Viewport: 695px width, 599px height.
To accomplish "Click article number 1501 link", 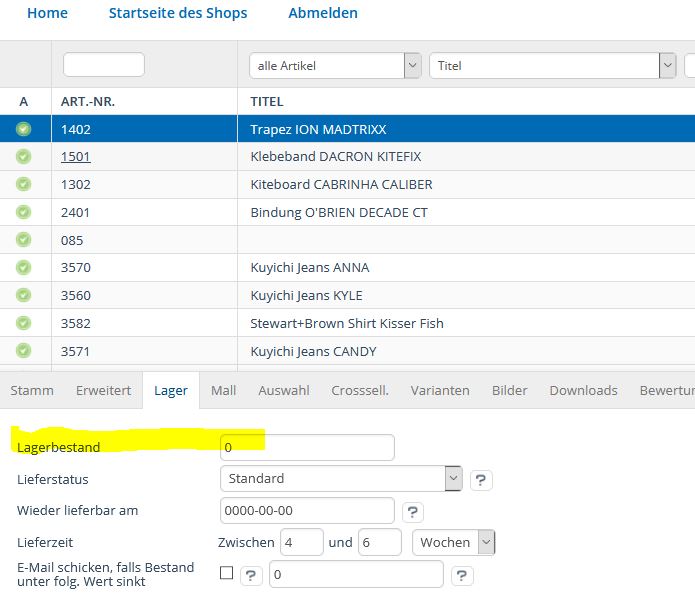I will (76, 157).
